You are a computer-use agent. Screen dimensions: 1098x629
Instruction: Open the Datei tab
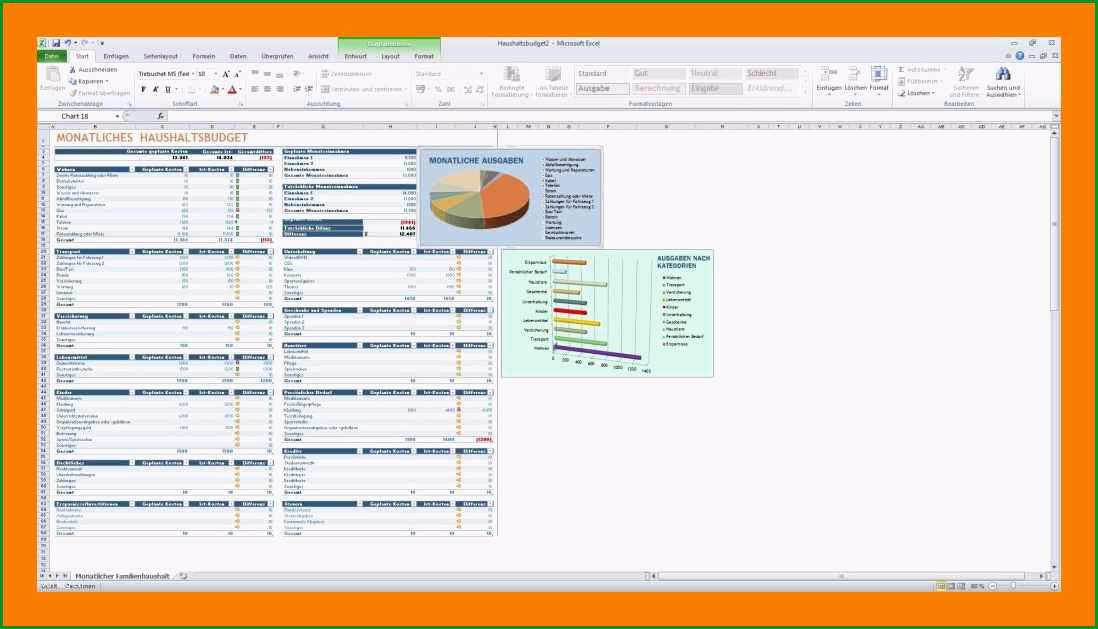[52, 56]
